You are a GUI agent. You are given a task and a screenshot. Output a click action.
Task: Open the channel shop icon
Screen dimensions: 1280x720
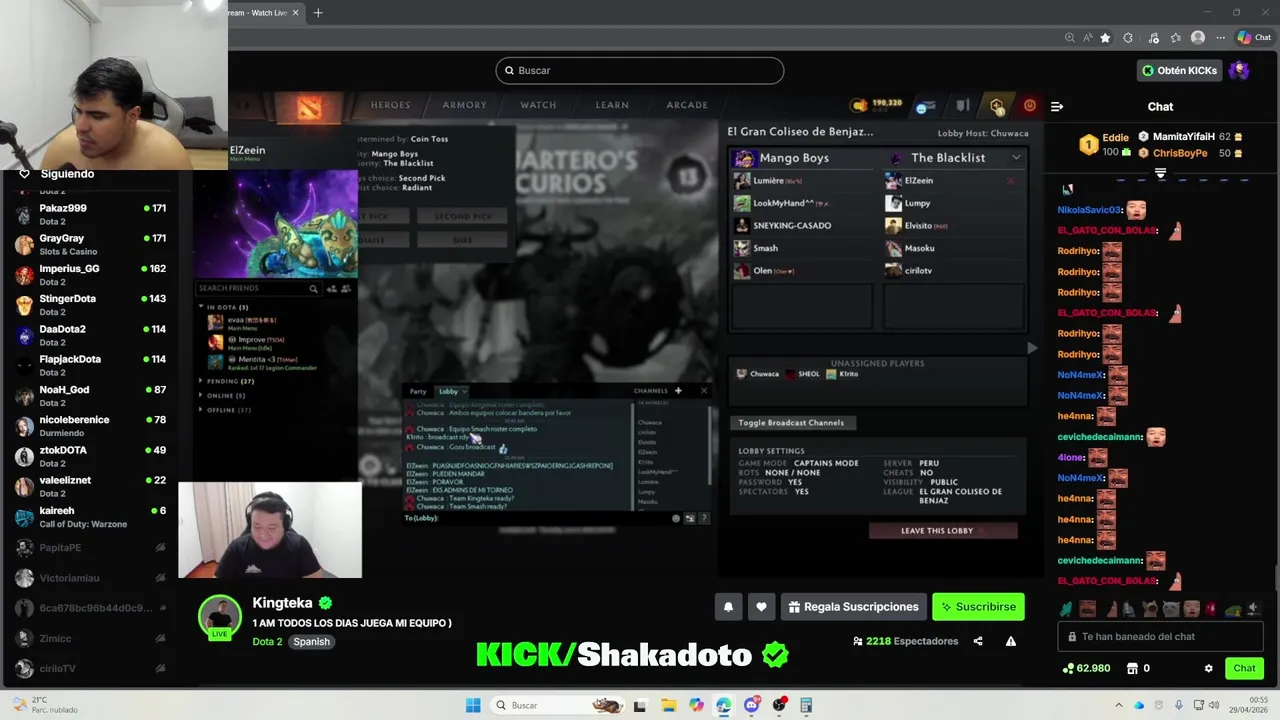tap(1132, 668)
